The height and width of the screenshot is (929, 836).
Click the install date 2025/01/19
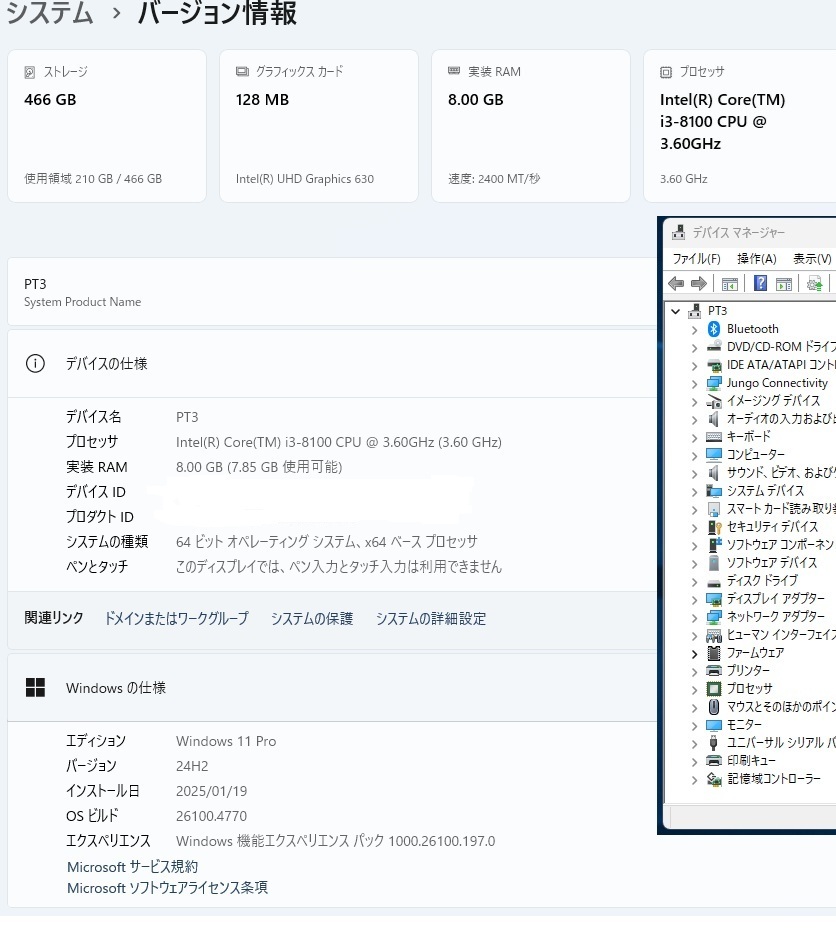[x=212, y=791]
